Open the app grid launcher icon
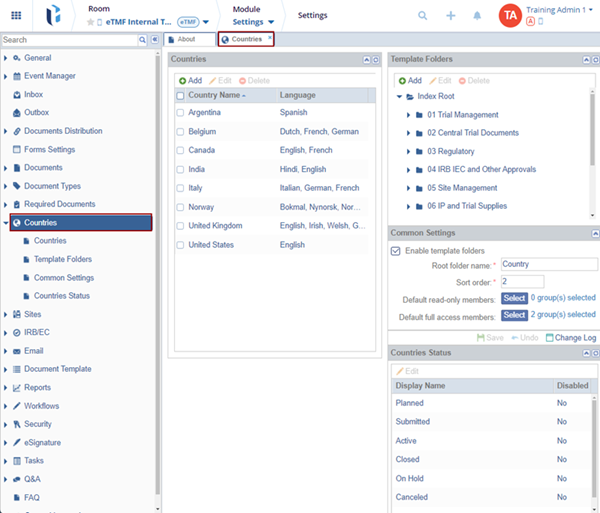Viewport: 600px width, 513px height. (x=16, y=16)
